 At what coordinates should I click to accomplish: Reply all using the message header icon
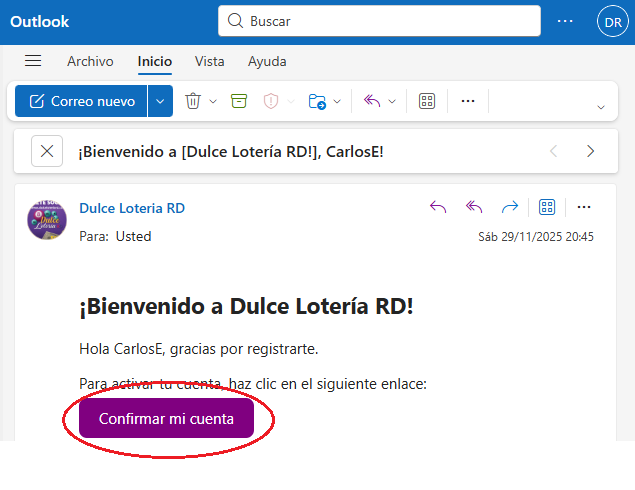tap(474, 207)
